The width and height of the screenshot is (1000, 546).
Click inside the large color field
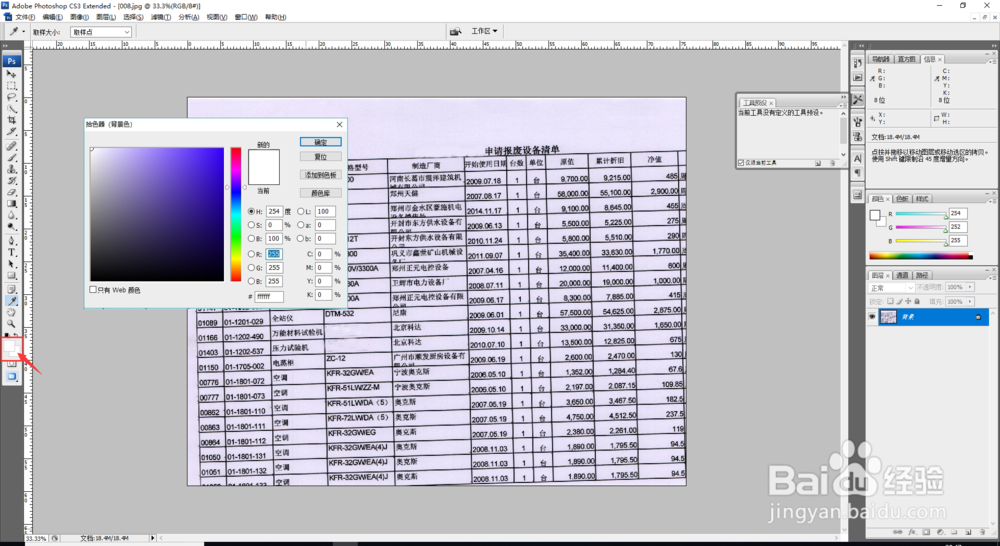pos(157,214)
